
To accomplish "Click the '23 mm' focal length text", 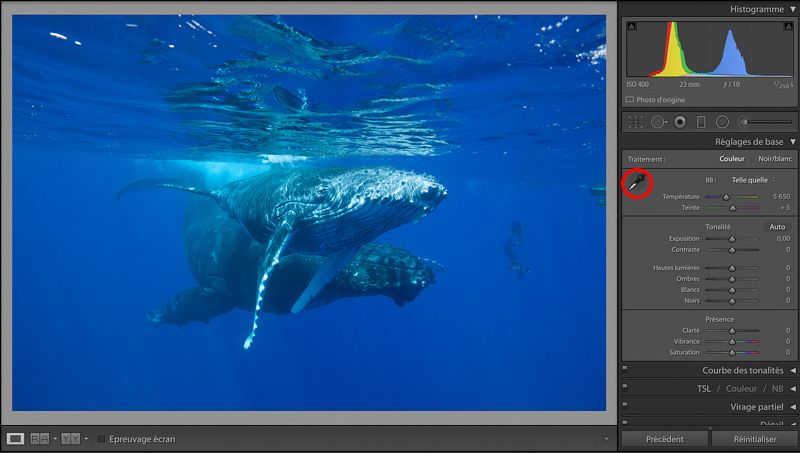I will coord(689,84).
